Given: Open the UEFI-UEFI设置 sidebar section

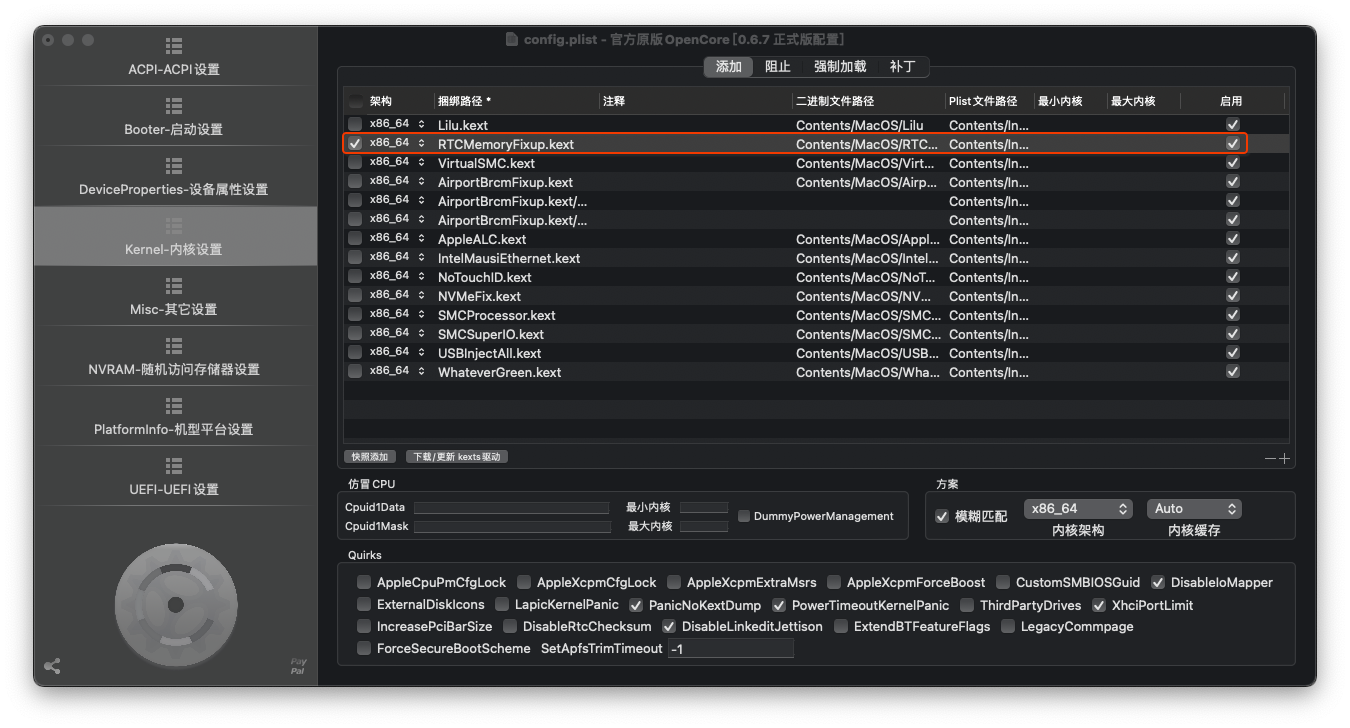Looking at the screenshot, I should click(x=174, y=478).
